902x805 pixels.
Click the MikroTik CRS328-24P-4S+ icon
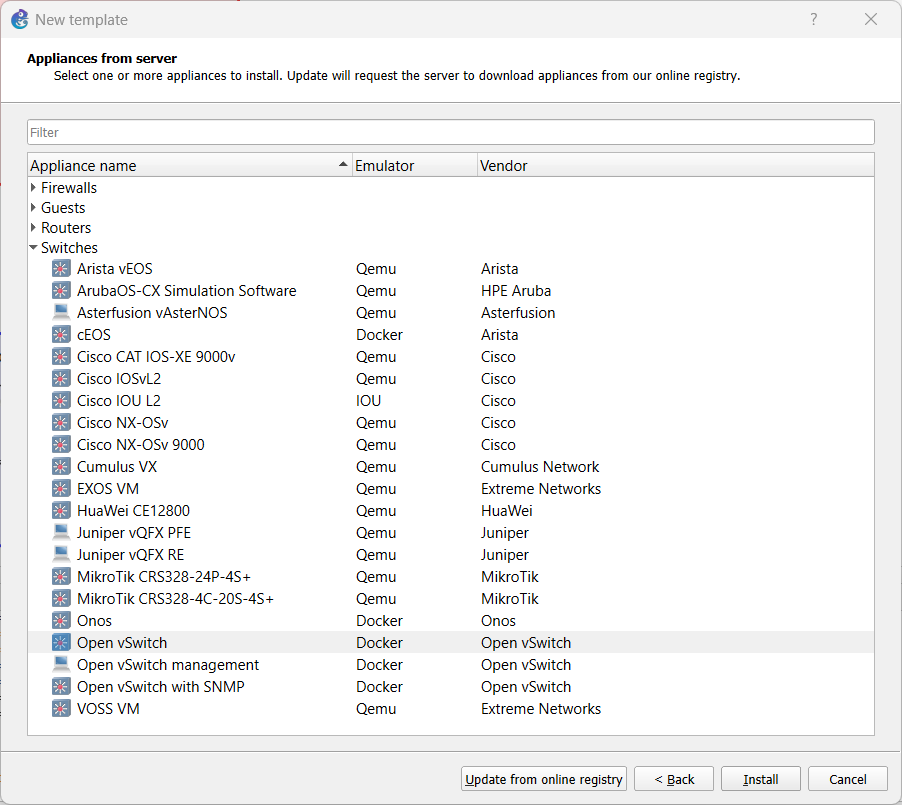[x=61, y=577]
